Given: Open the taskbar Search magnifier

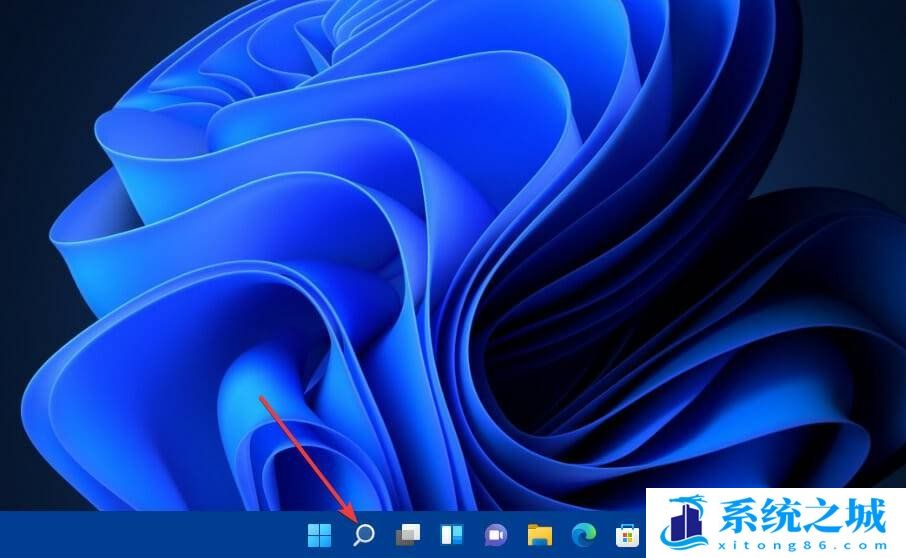Looking at the screenshot, I should coord(363,535).
